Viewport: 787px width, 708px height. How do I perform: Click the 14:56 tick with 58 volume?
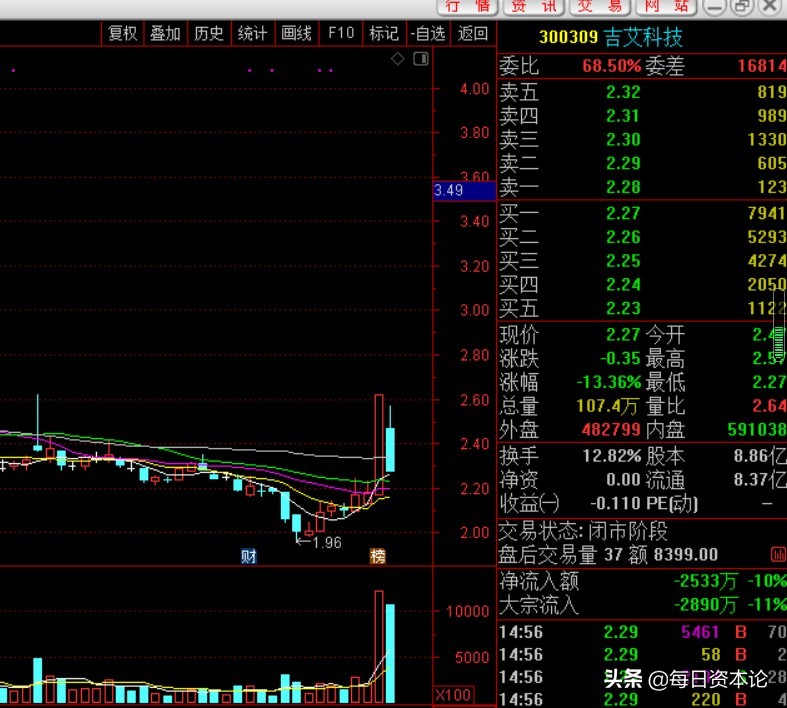(x=642, y=655)
